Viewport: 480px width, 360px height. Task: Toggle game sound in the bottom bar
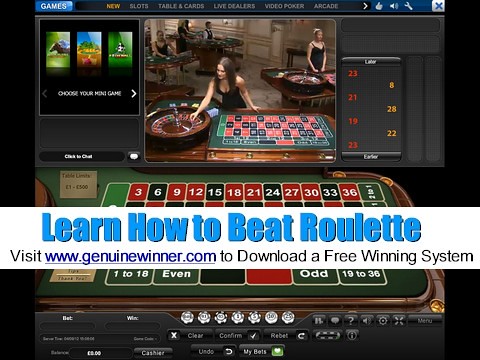tap(367, 321)
